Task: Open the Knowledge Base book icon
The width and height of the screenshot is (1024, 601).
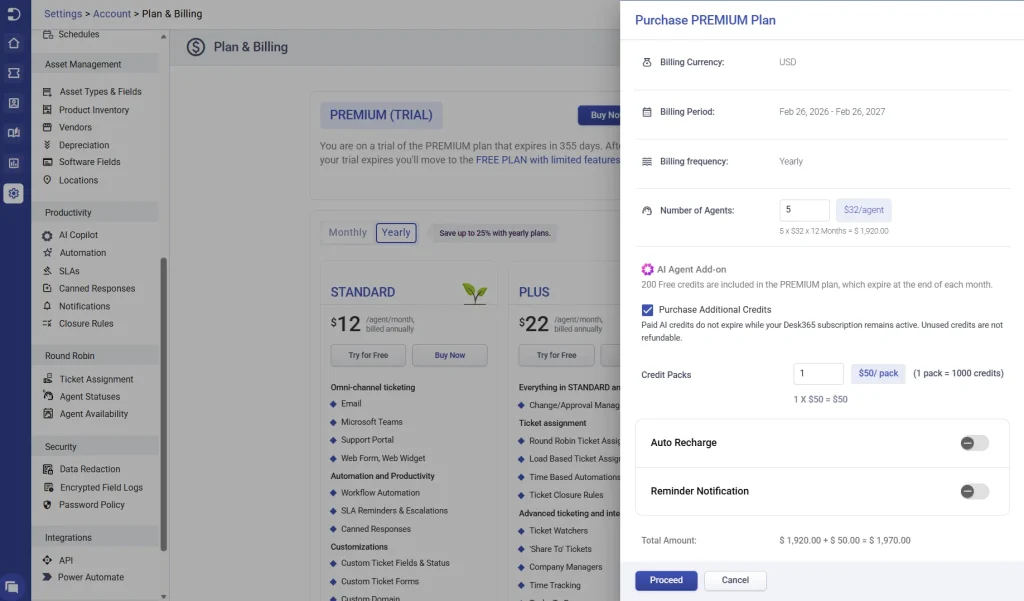Action: (14, 133)
